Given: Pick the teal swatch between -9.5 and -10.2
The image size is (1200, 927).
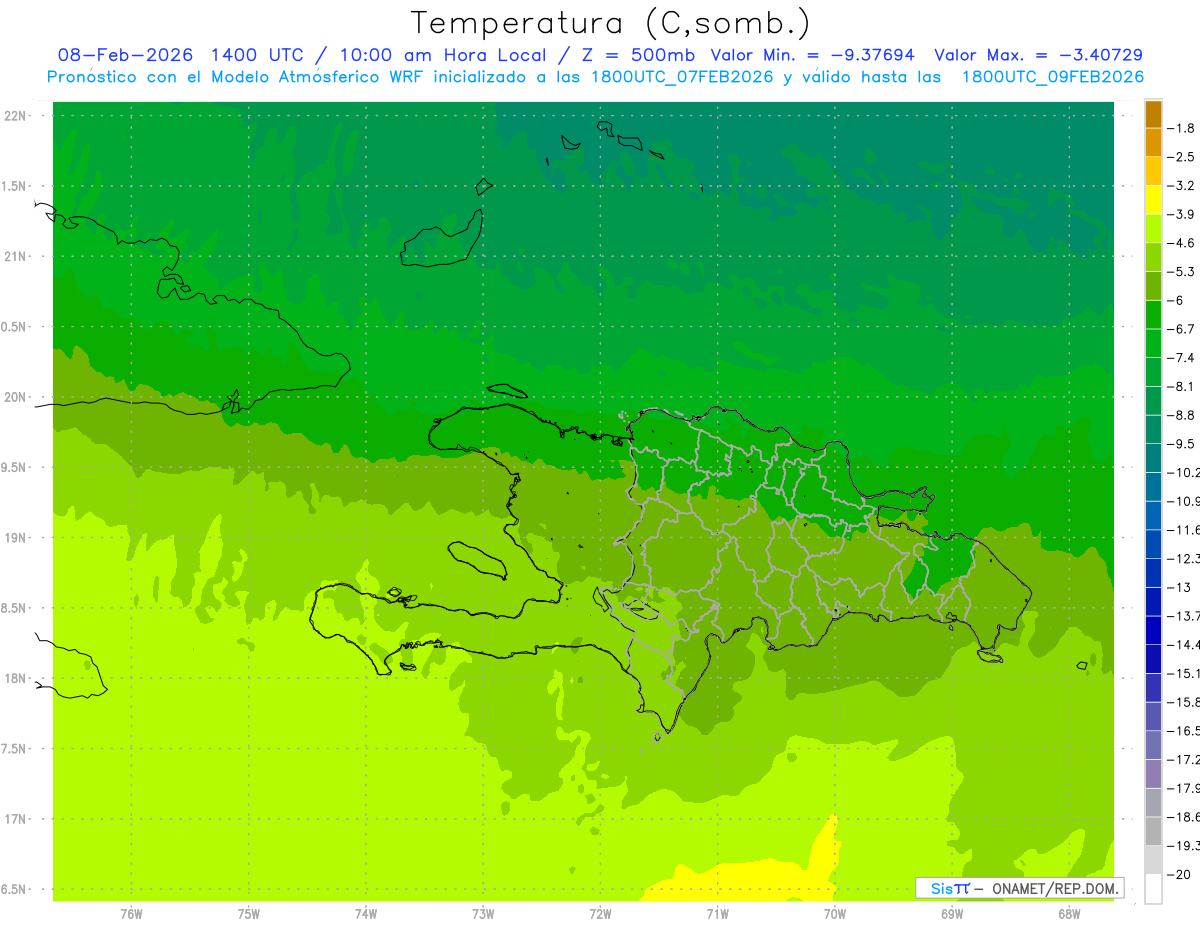Looking at the screenshot, I should click(1153, 458).
